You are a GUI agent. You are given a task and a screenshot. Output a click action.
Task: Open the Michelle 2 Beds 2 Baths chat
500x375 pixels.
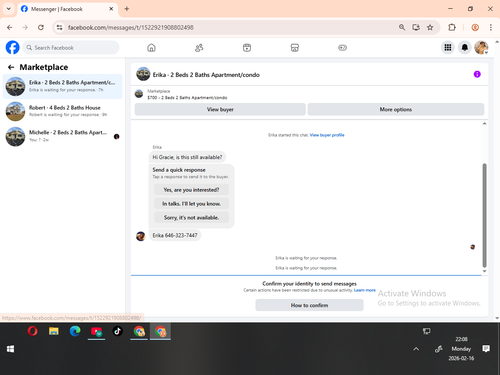pyautogui.click(x=63, y=136)
